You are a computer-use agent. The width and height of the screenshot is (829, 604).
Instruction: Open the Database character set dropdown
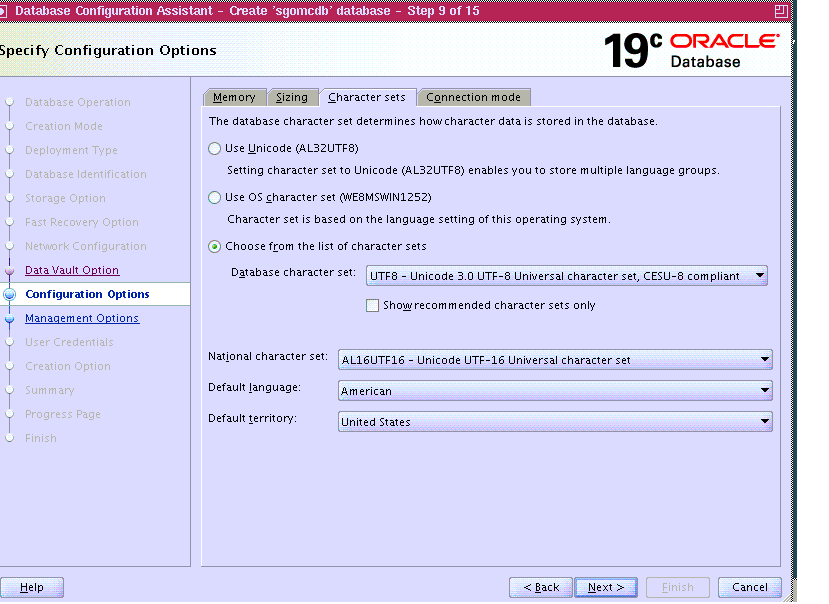tap(566, 276)
